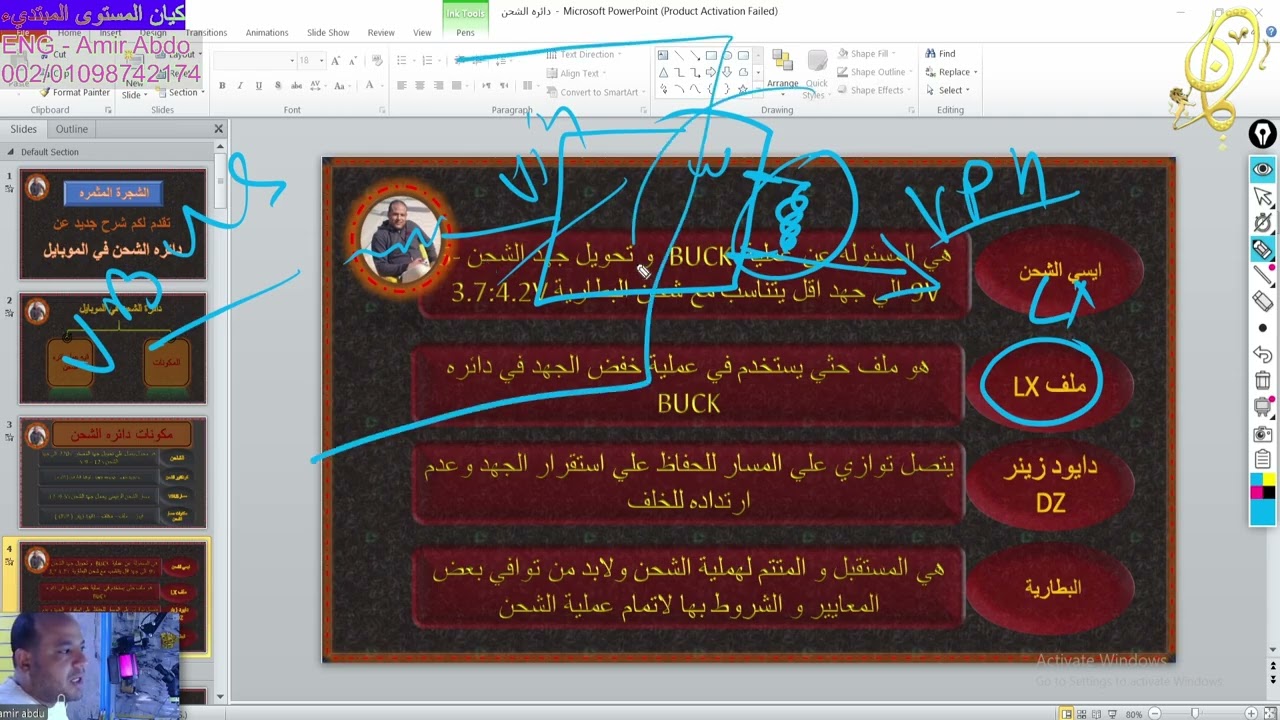Screen dimensions: 1280x720
Task: Open Shape Fill dropdown
Action: click(867, 54)
